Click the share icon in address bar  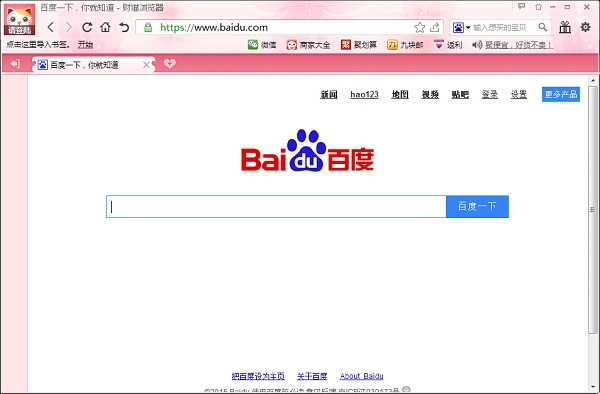pyautogui.click(x=435, y=27)
